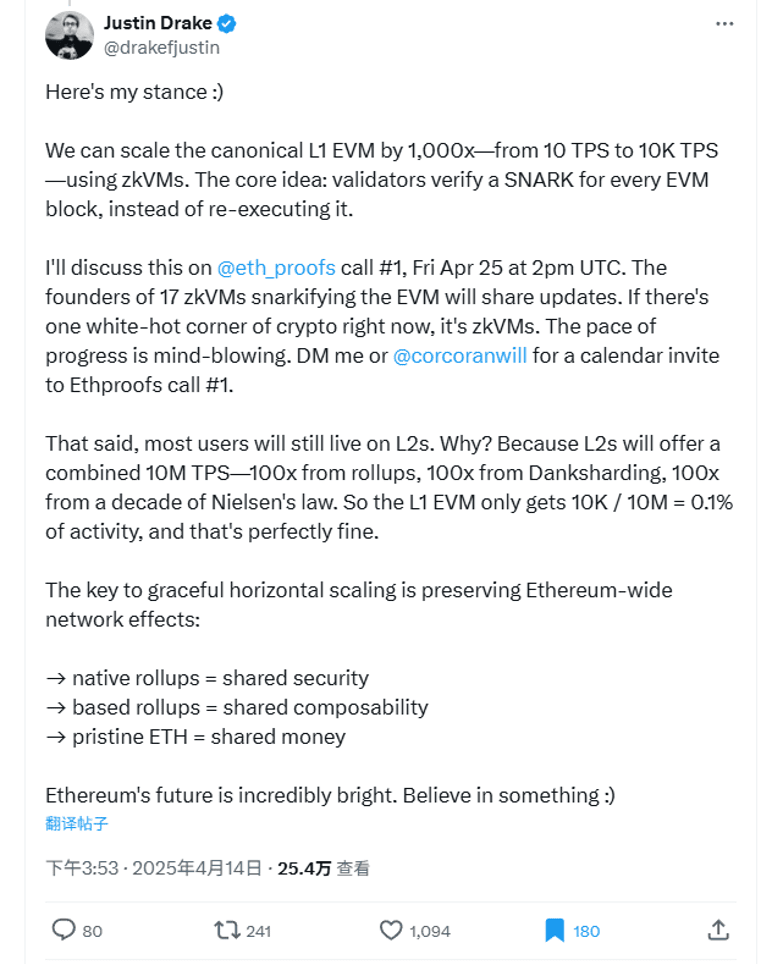The image size is (772, 964).
Task: Click the retweet icon
Action: (x=227, y=930)
